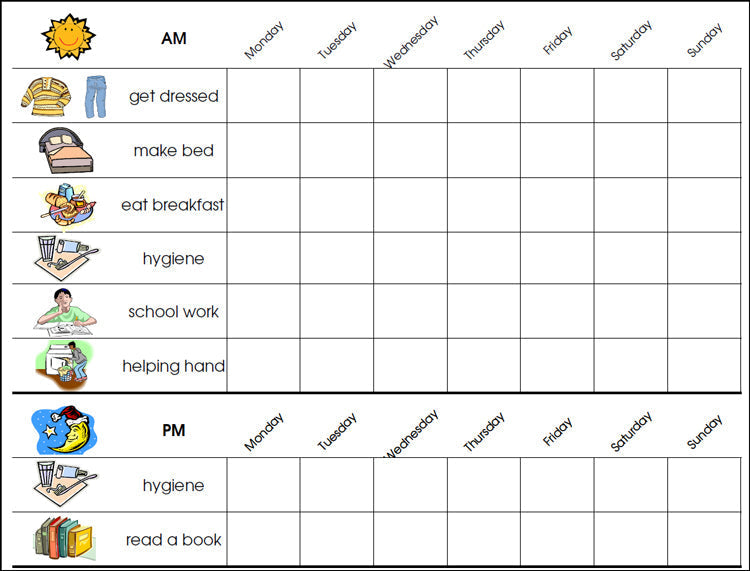Image resolution: width=750 pixels, height=571 pixels.
Task: Click the blue jeans icon
Action: [x=96, y=96]
